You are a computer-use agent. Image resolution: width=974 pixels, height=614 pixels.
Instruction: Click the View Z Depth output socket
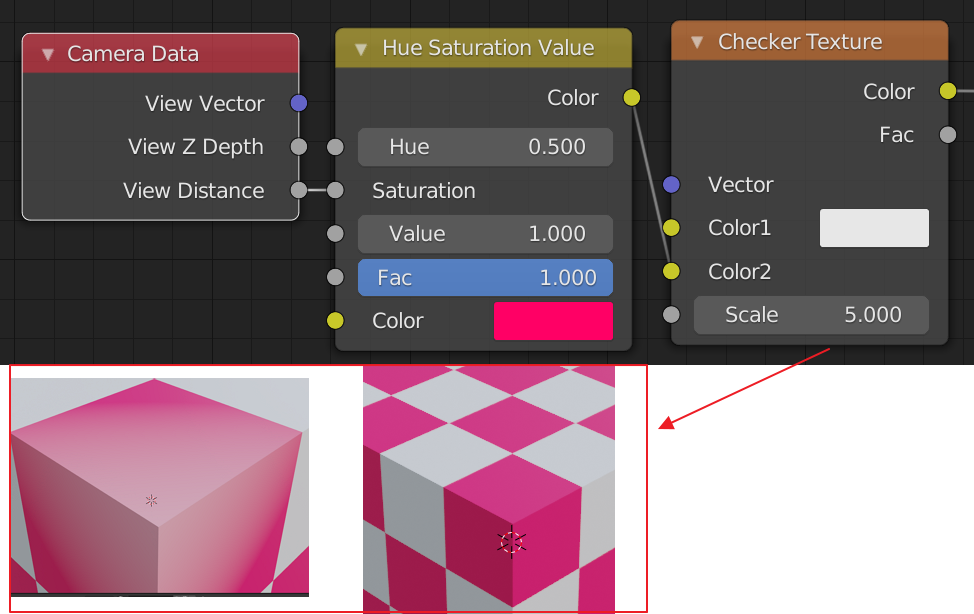pyautogui.click(x=299, y=147)
